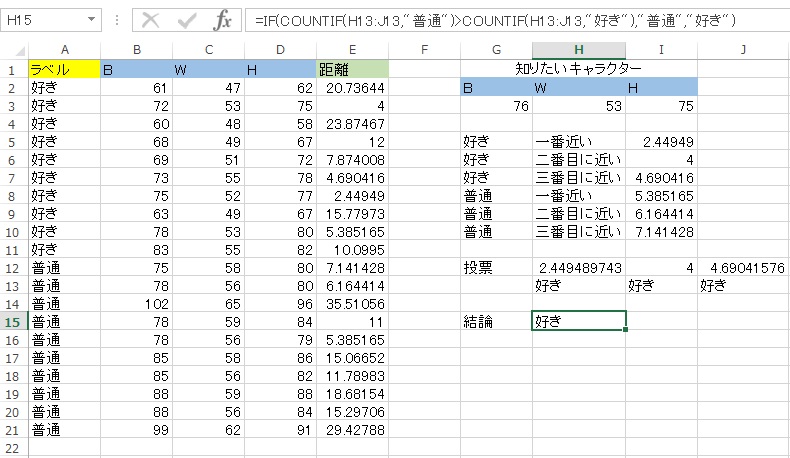Click distance value 18.68154
This screenshot has width=790, height=458.
pyautogui.click(x=352, y=394)
